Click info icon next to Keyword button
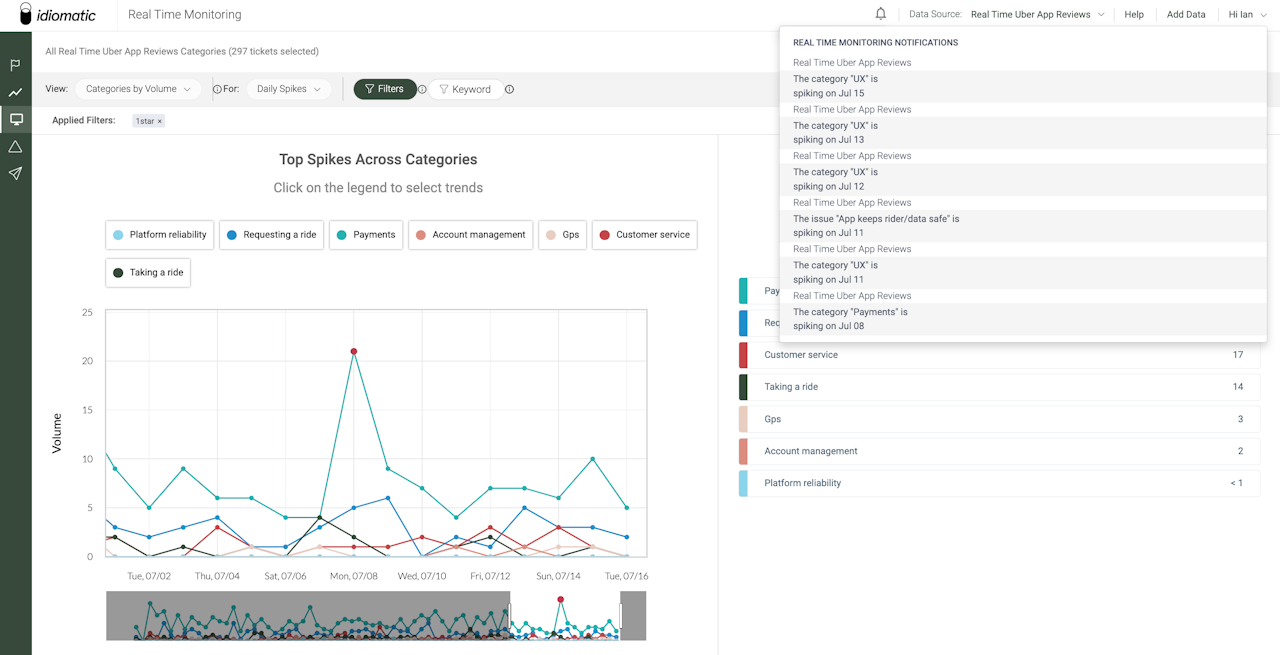This screenshot has height=655, width=1280. (509, 89)
